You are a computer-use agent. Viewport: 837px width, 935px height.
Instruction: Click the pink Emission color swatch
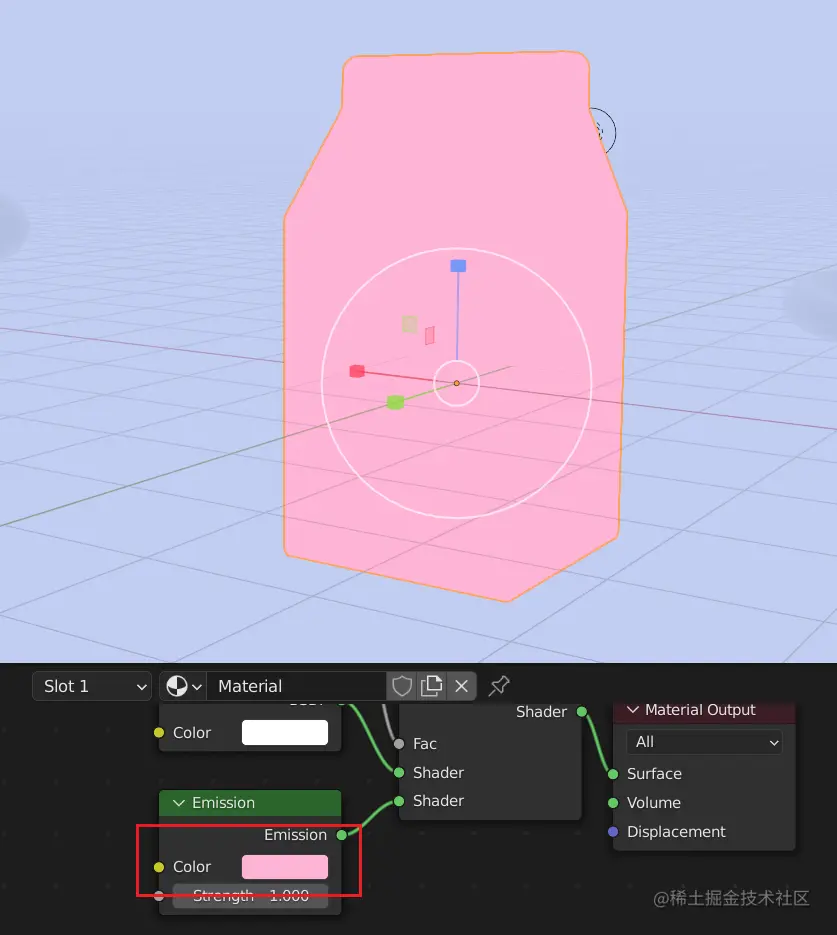(x=285, y=867)
